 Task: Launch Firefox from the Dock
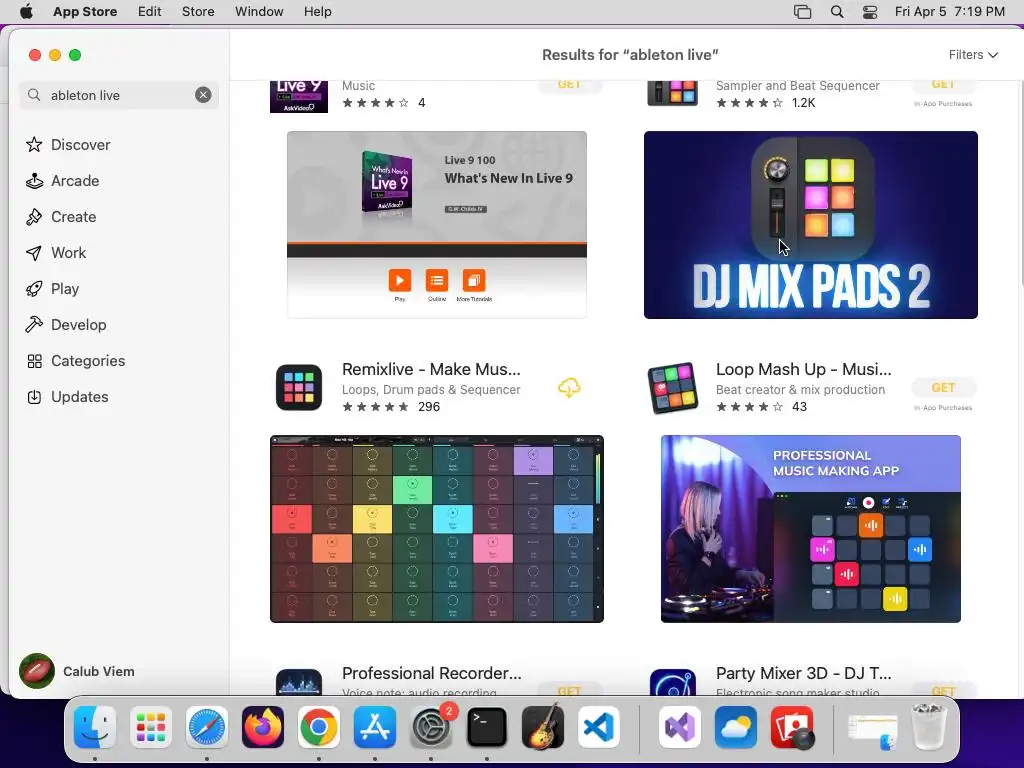pos(263,728)
